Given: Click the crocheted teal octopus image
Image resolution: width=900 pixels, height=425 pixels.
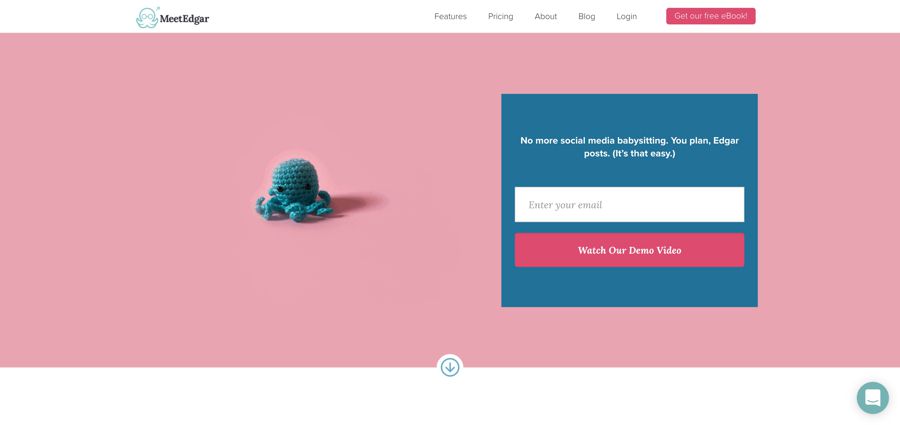Looking at the screenshot, I should 294,190.
